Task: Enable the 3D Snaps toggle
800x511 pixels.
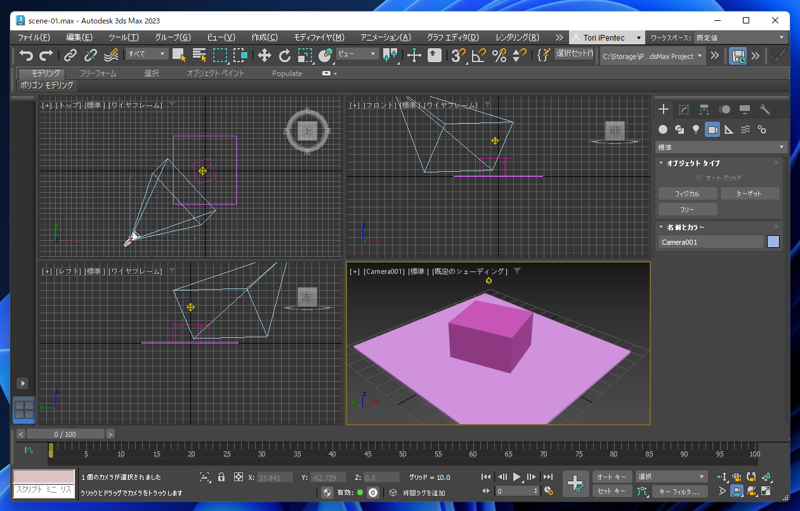Action: tap(457, 56)
